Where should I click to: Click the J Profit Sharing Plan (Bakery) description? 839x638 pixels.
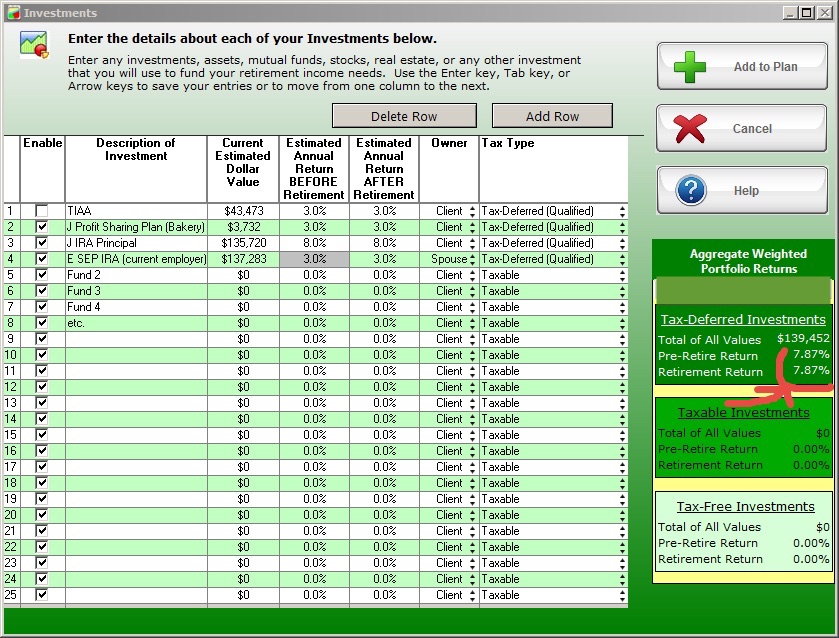(136, 227)
